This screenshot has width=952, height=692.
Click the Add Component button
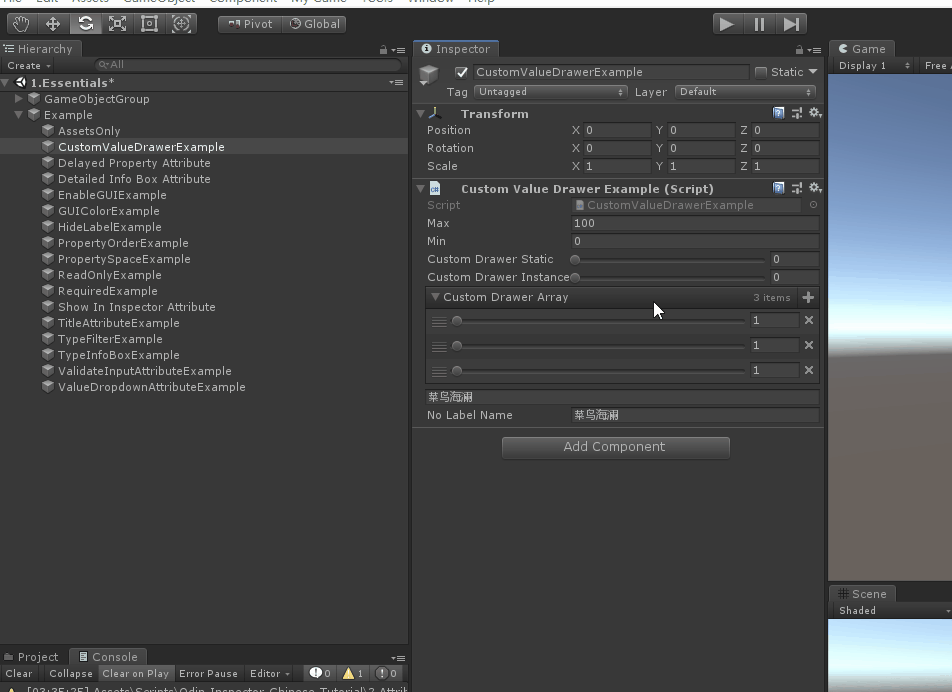(615, 447)
